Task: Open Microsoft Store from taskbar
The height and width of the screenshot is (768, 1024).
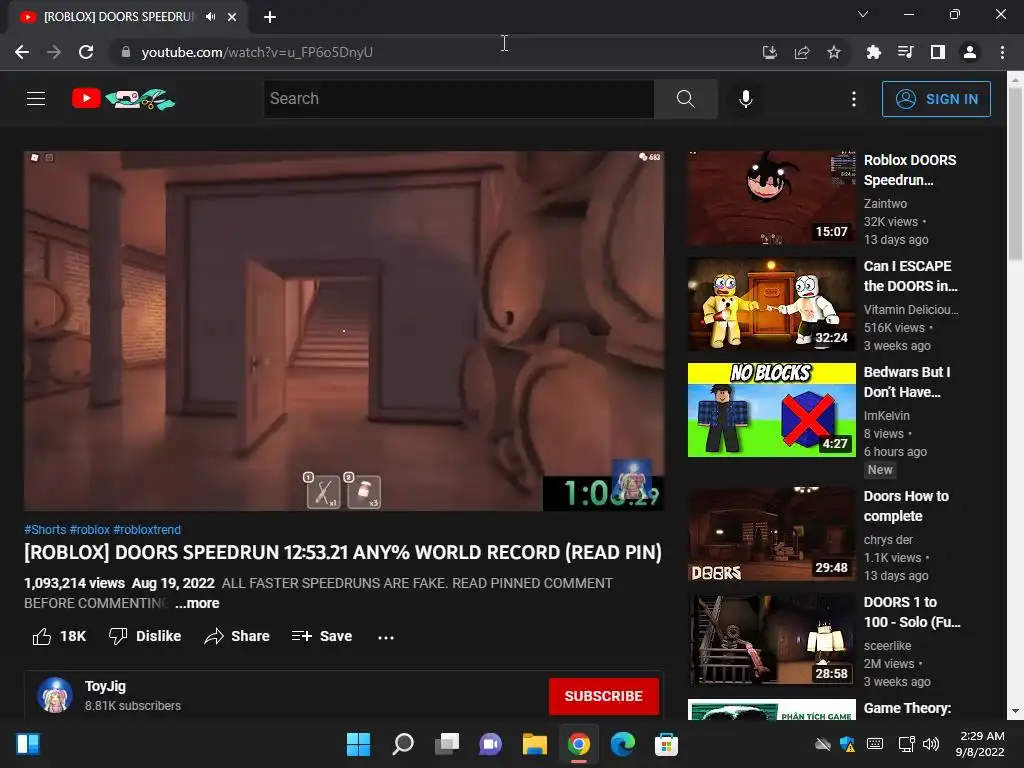Action: tap(666, 744)
